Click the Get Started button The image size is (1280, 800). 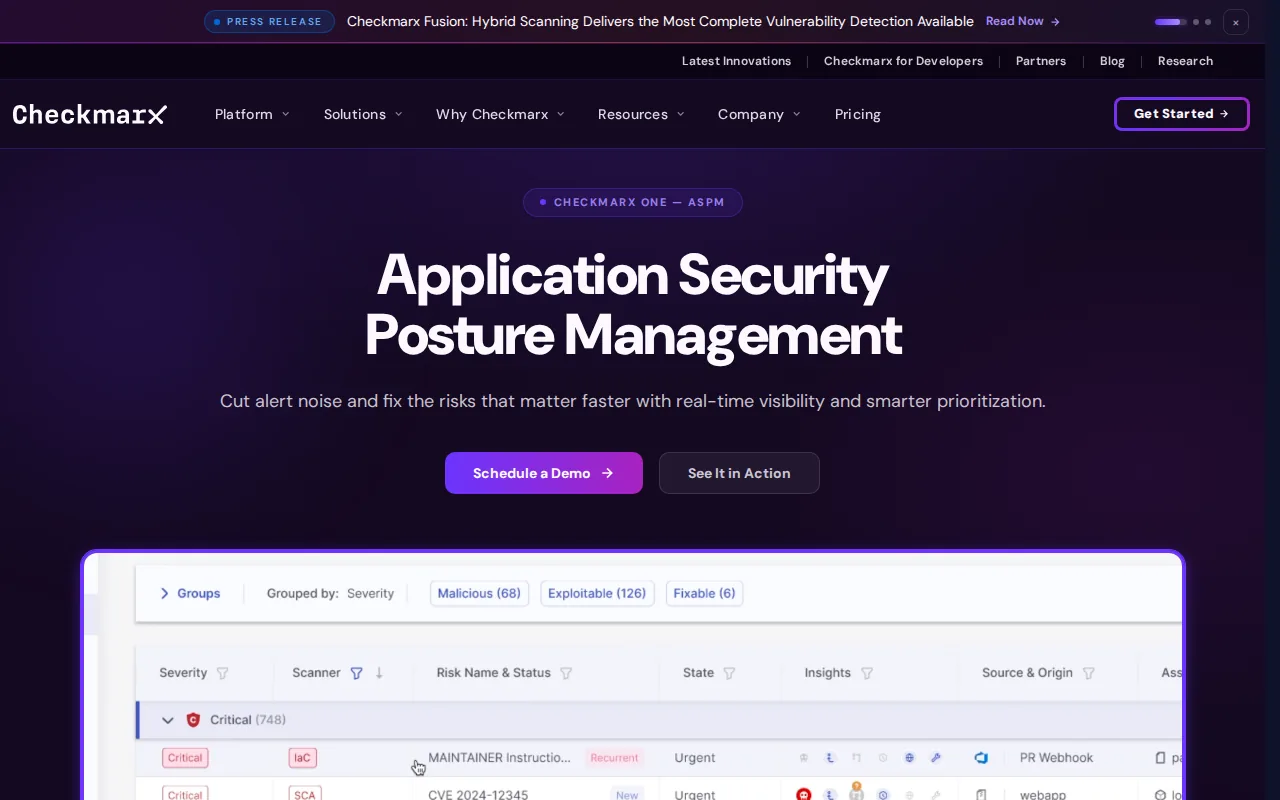(1182, 114)
